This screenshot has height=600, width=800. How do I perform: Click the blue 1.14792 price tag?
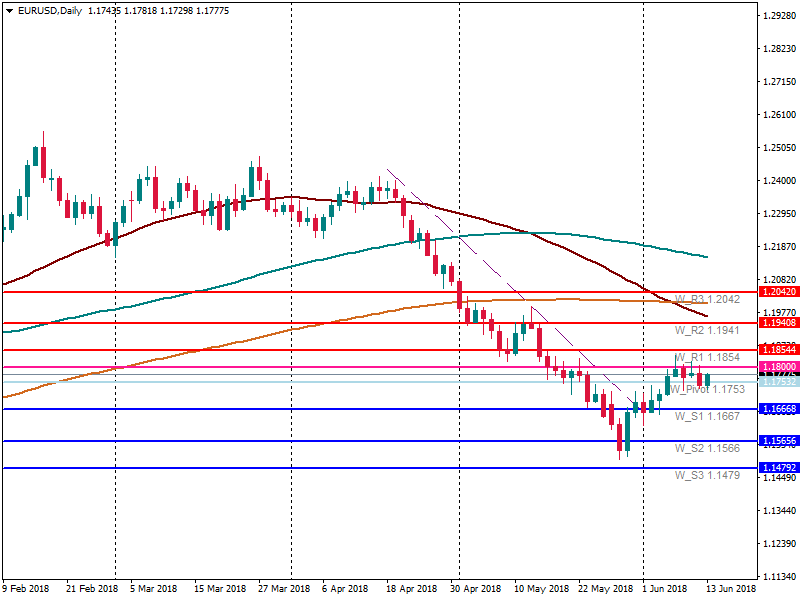[777, 467]
